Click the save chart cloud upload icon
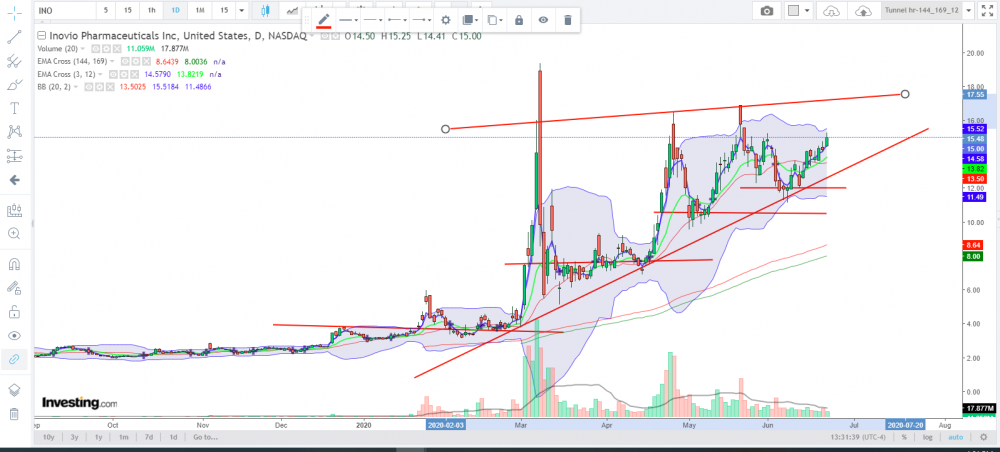The image size is (1000, 452). tap(863, 11)
